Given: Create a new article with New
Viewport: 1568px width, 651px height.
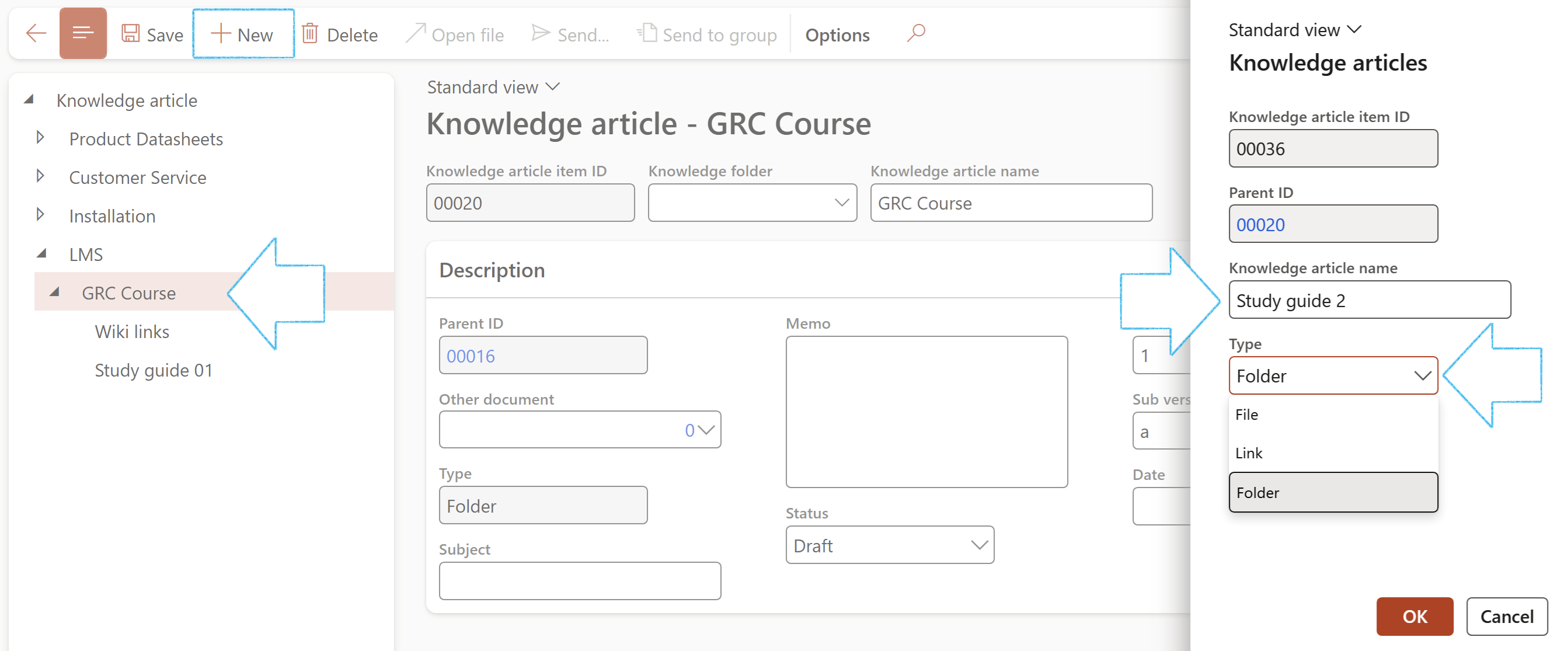Looking at the screenshot, I should coord(242,34).
